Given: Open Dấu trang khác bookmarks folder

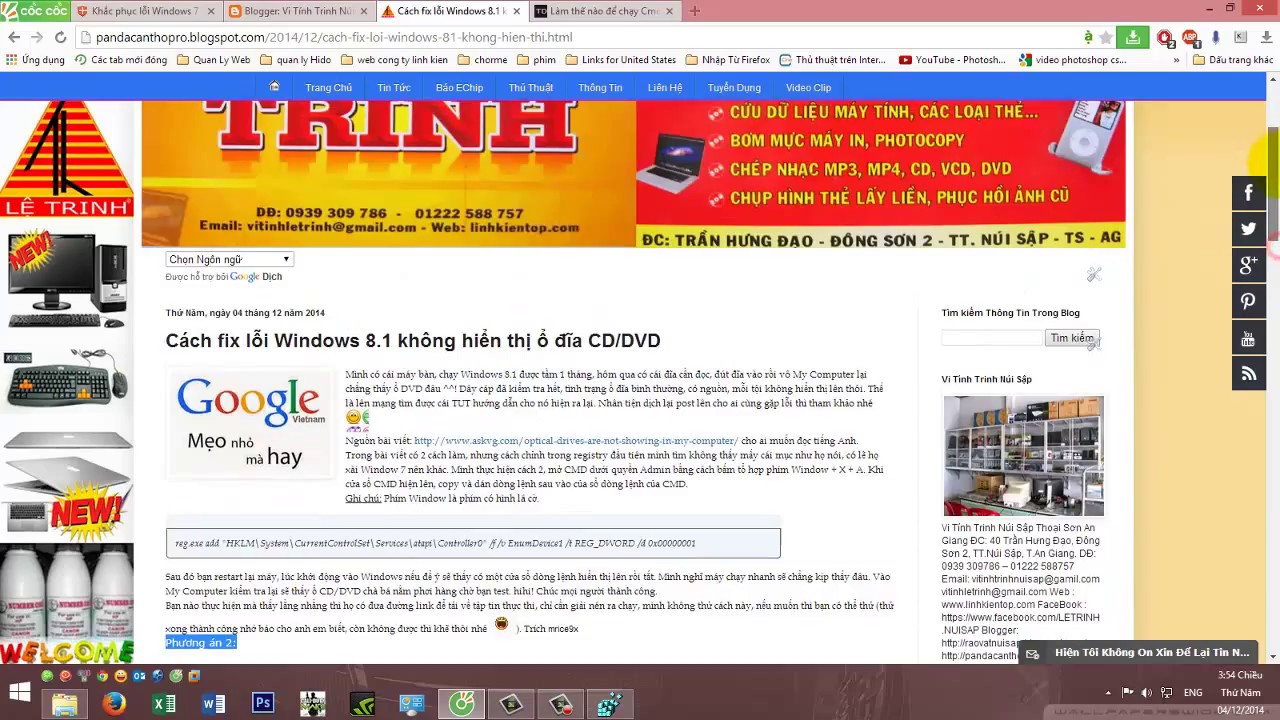Looking at the screenshot, I should click(x=1233, y=60).
